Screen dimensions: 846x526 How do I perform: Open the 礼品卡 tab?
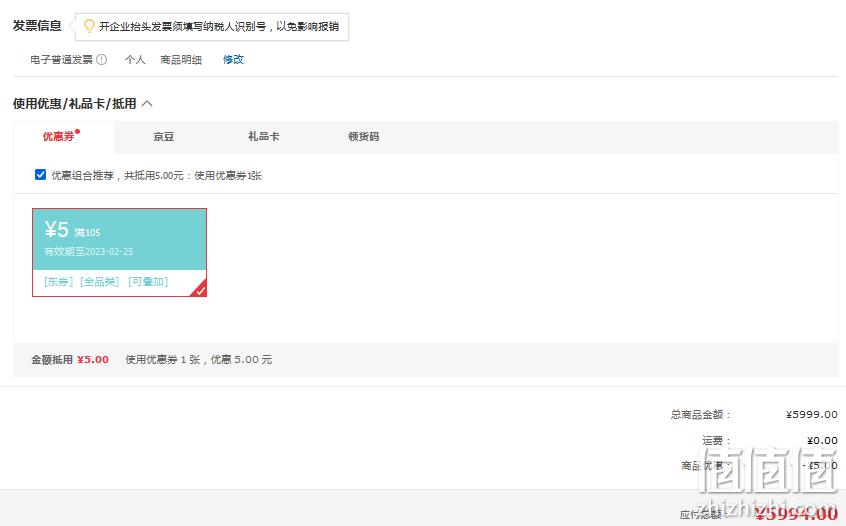(x=263, y=136)
